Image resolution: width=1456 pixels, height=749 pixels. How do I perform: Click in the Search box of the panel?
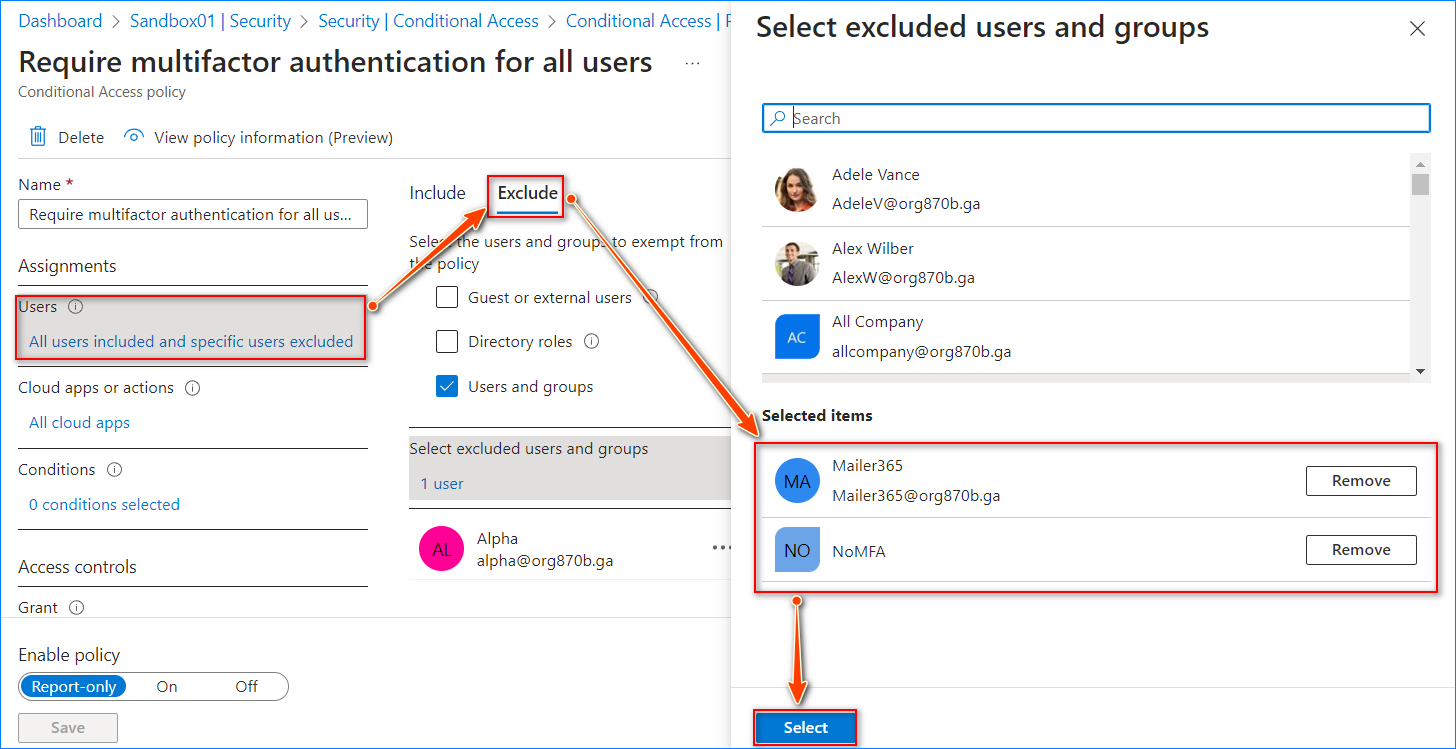(x=1096, y=118)
